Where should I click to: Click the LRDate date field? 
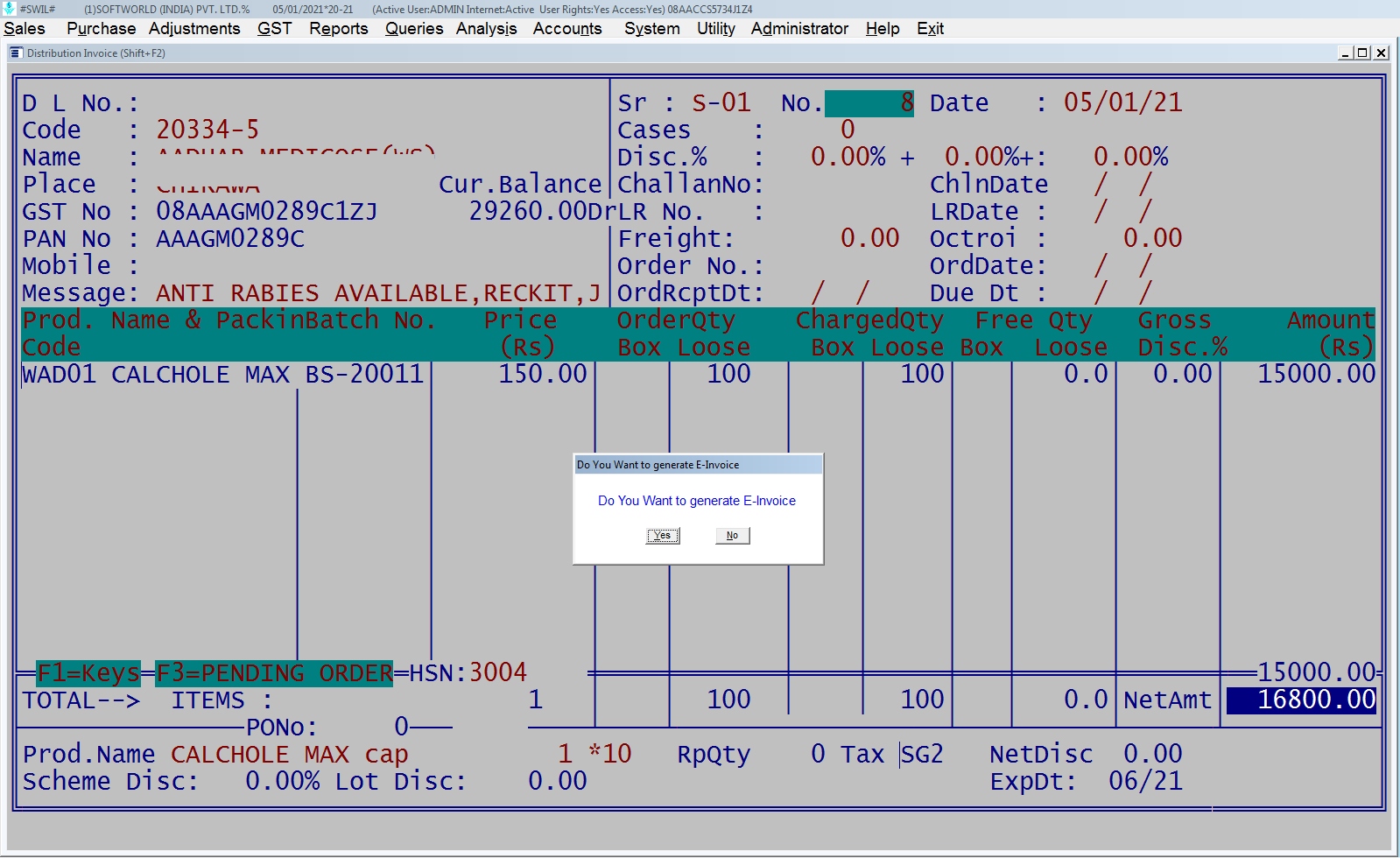coord(1123,212)
